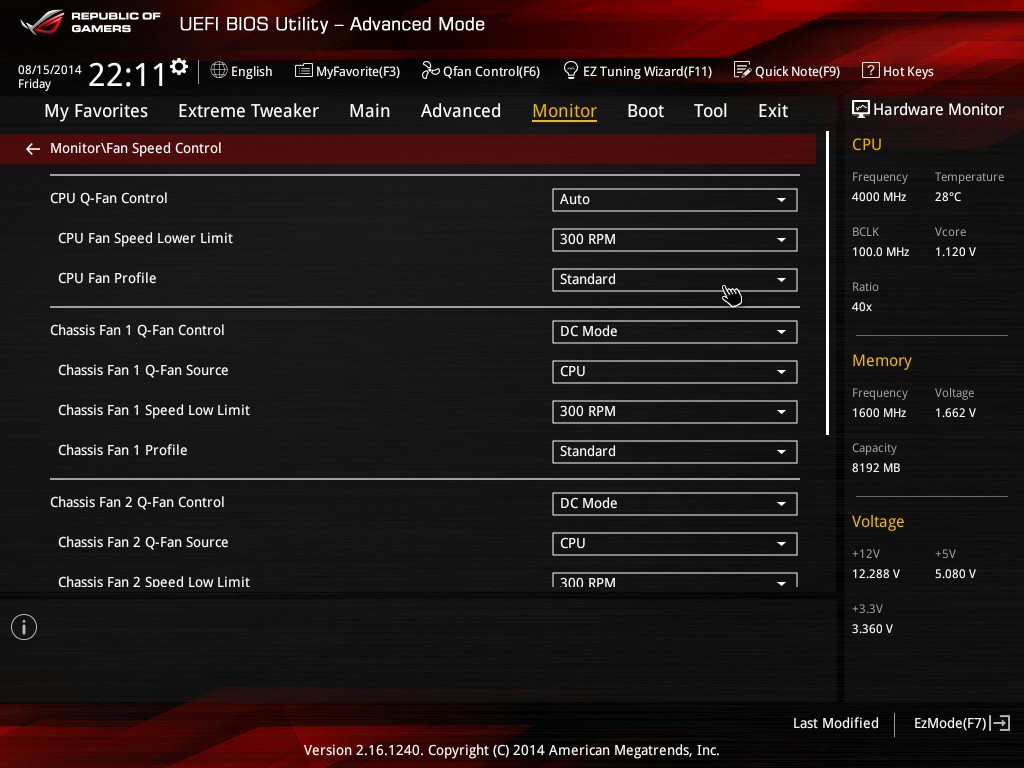Click the Hardware Monitor title
The image size is (1024, 768).
pos(938,110)
